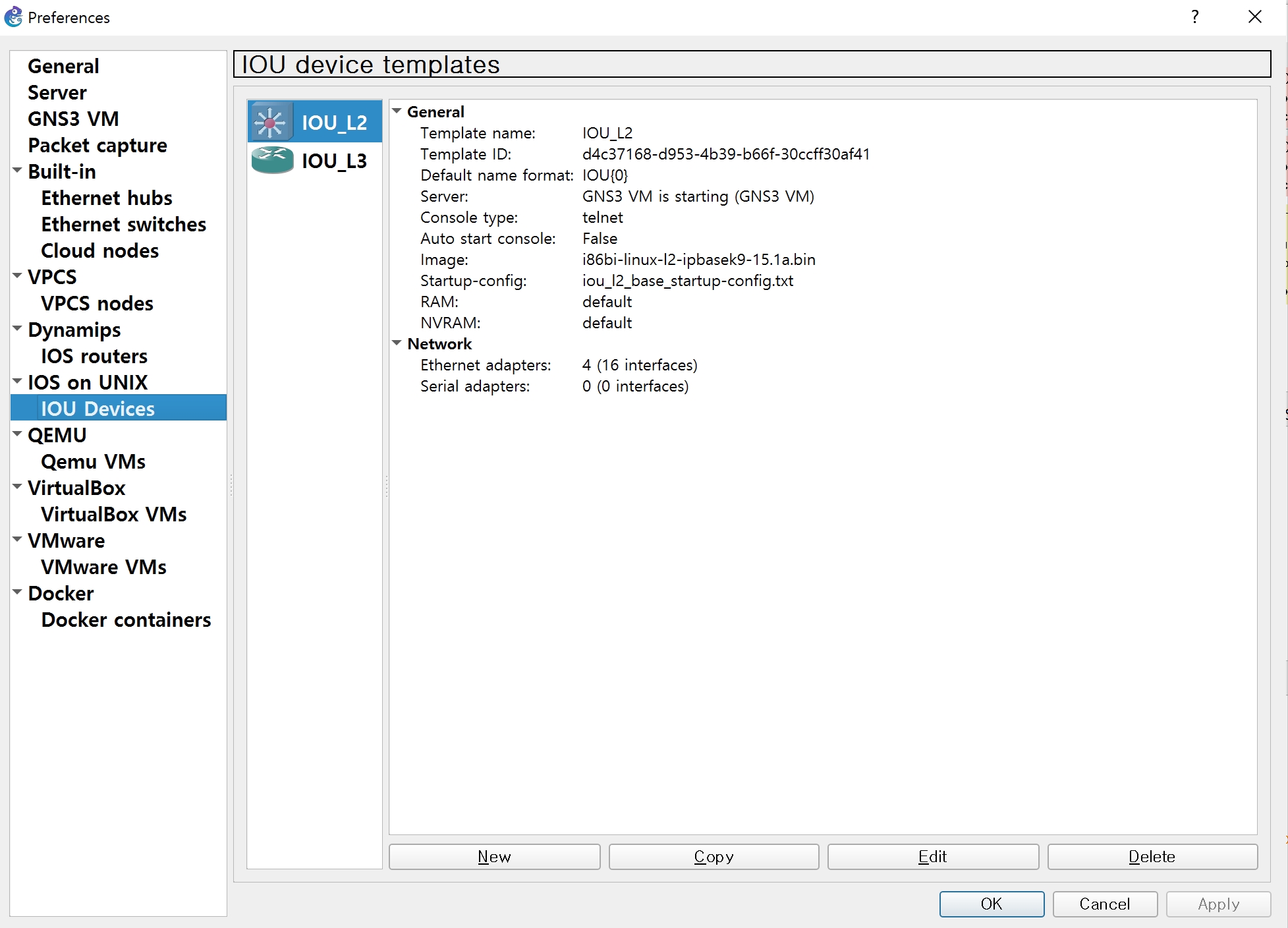Open Qemu VMs preferences

pos(93,461)
